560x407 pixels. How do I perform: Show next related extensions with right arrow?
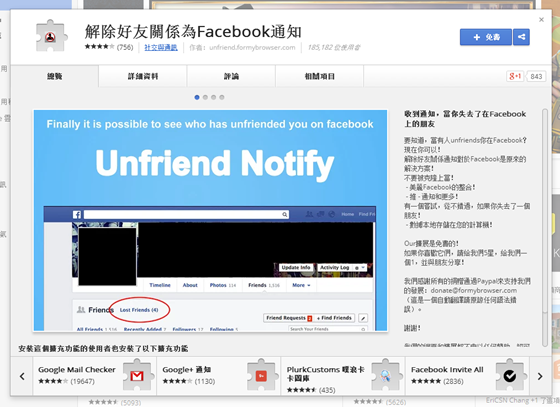click(540, 376)
